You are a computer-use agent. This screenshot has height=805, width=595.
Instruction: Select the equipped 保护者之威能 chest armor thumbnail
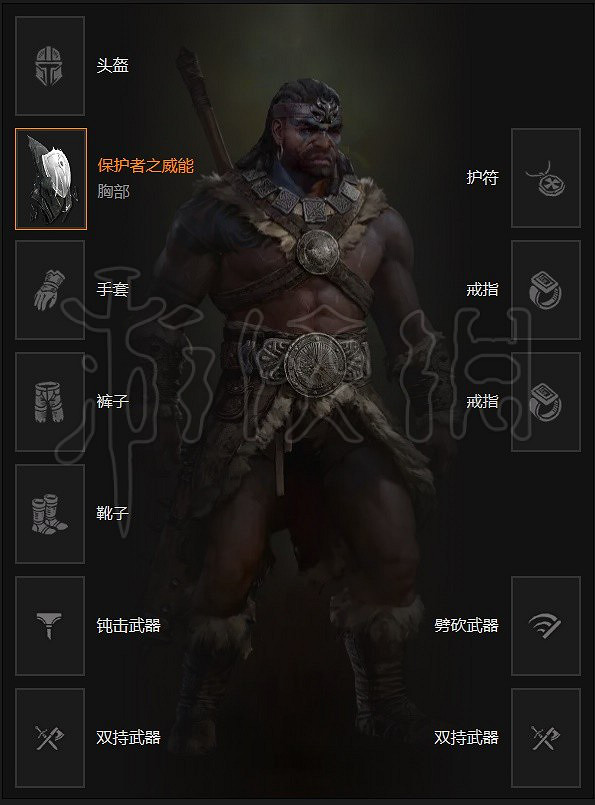tap(51, 179)
